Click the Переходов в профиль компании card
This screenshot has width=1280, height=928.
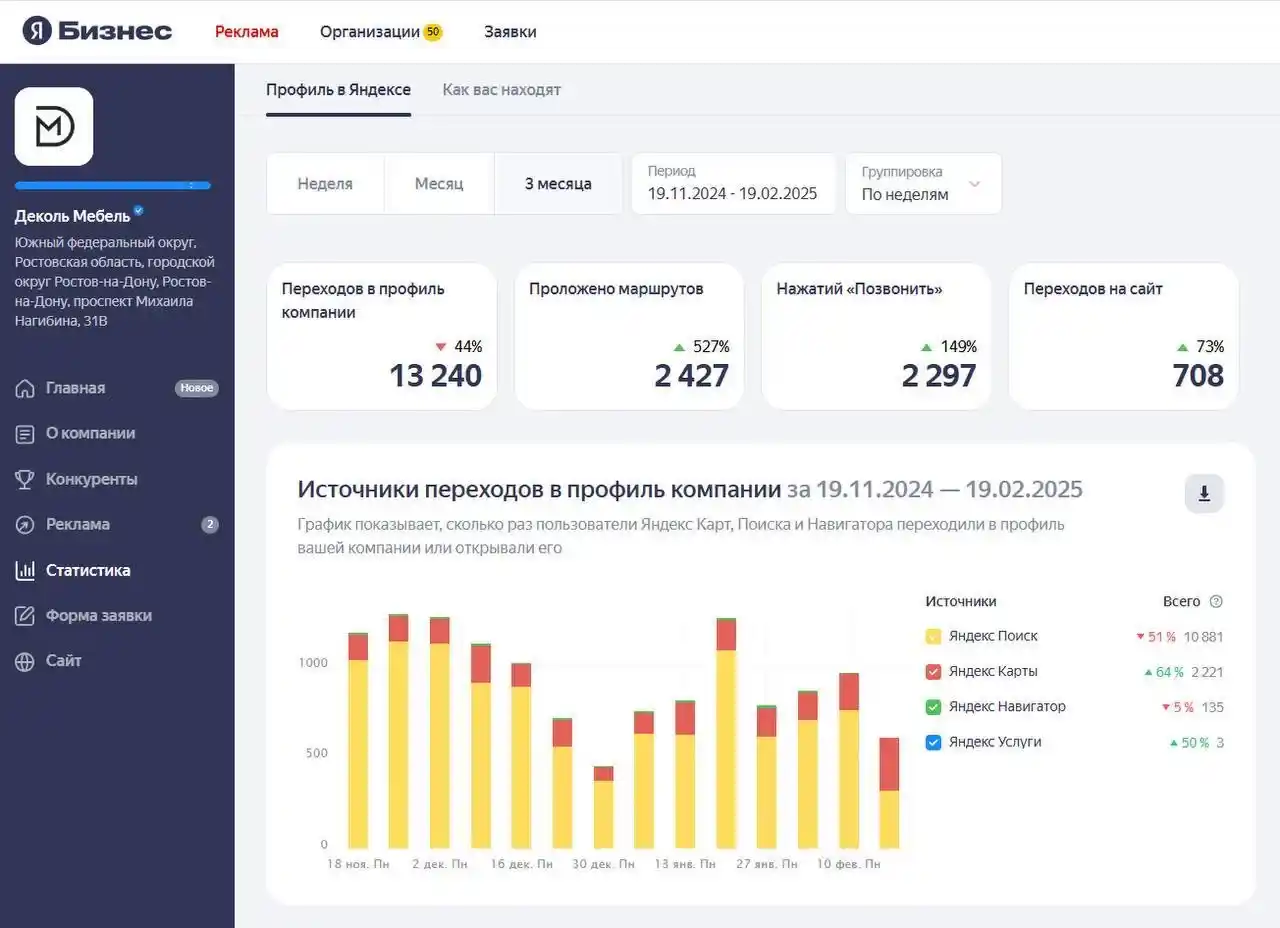382,337
